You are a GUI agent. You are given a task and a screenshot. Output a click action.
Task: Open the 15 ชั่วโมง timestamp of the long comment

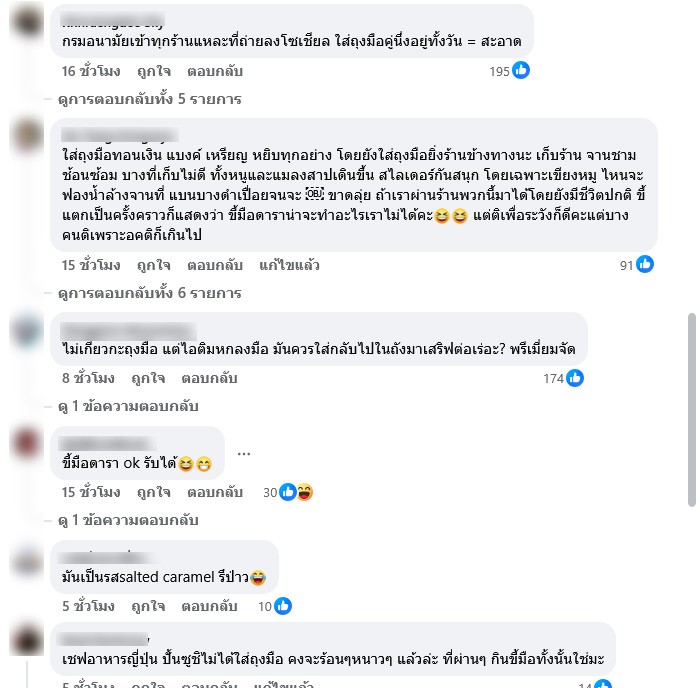[x=91, y=265]
